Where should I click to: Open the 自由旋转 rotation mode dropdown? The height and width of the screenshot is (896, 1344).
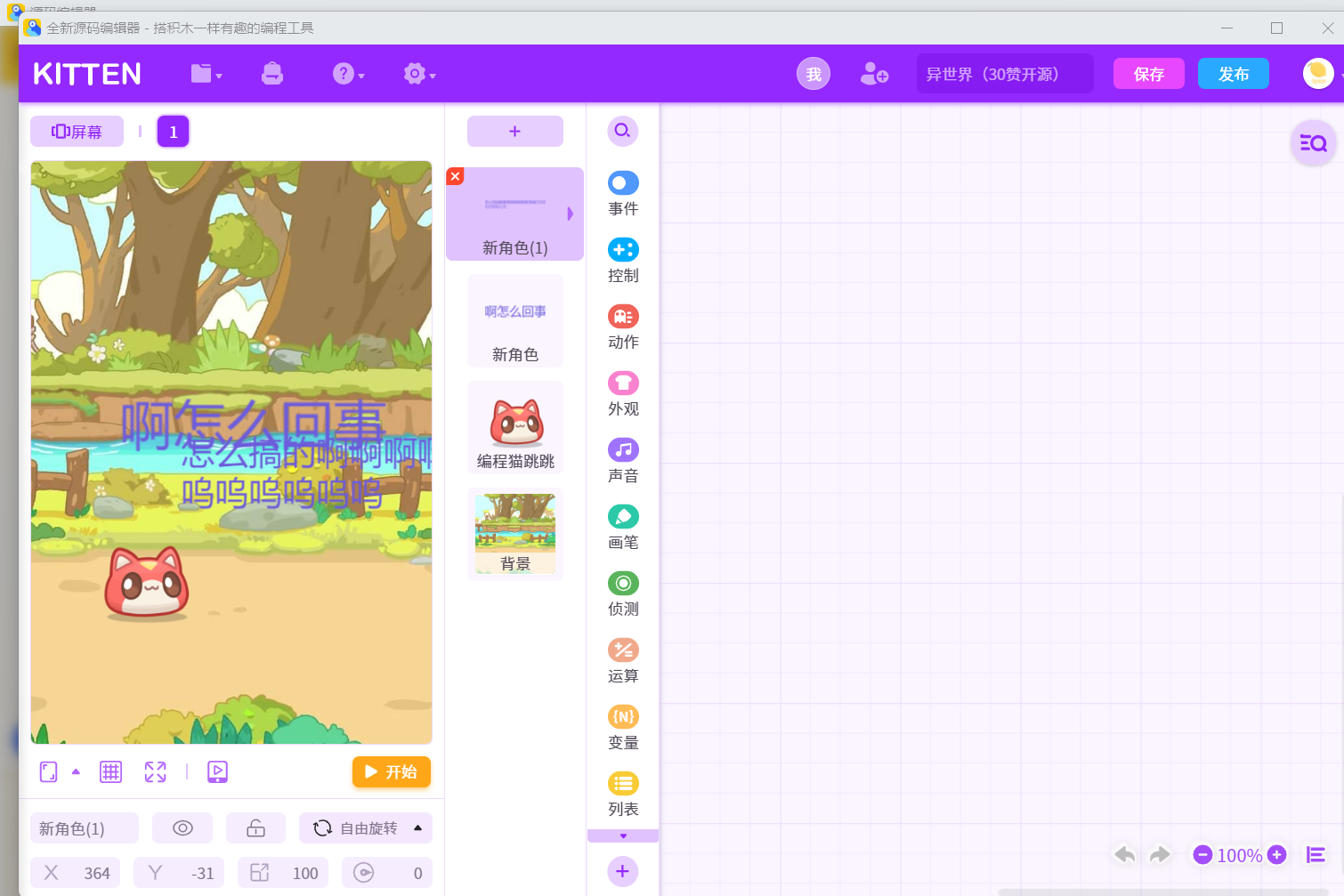pos(366,828)
